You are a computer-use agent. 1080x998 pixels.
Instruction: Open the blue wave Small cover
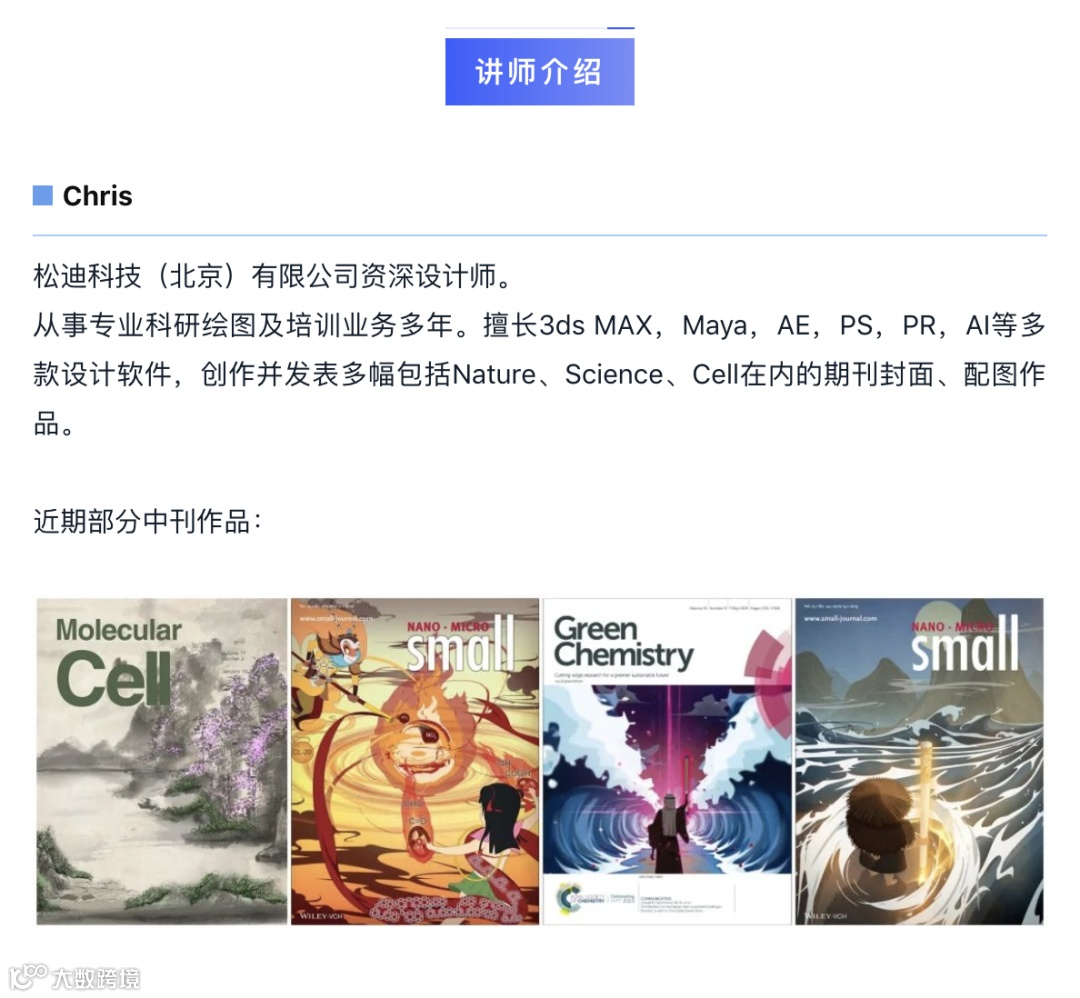point(920,761)
